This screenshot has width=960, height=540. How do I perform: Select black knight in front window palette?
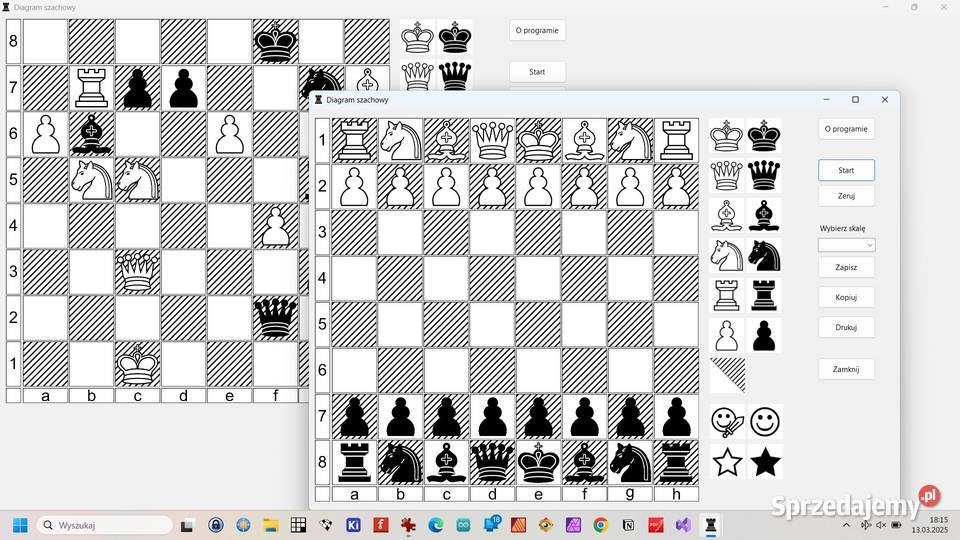point(764,255)
